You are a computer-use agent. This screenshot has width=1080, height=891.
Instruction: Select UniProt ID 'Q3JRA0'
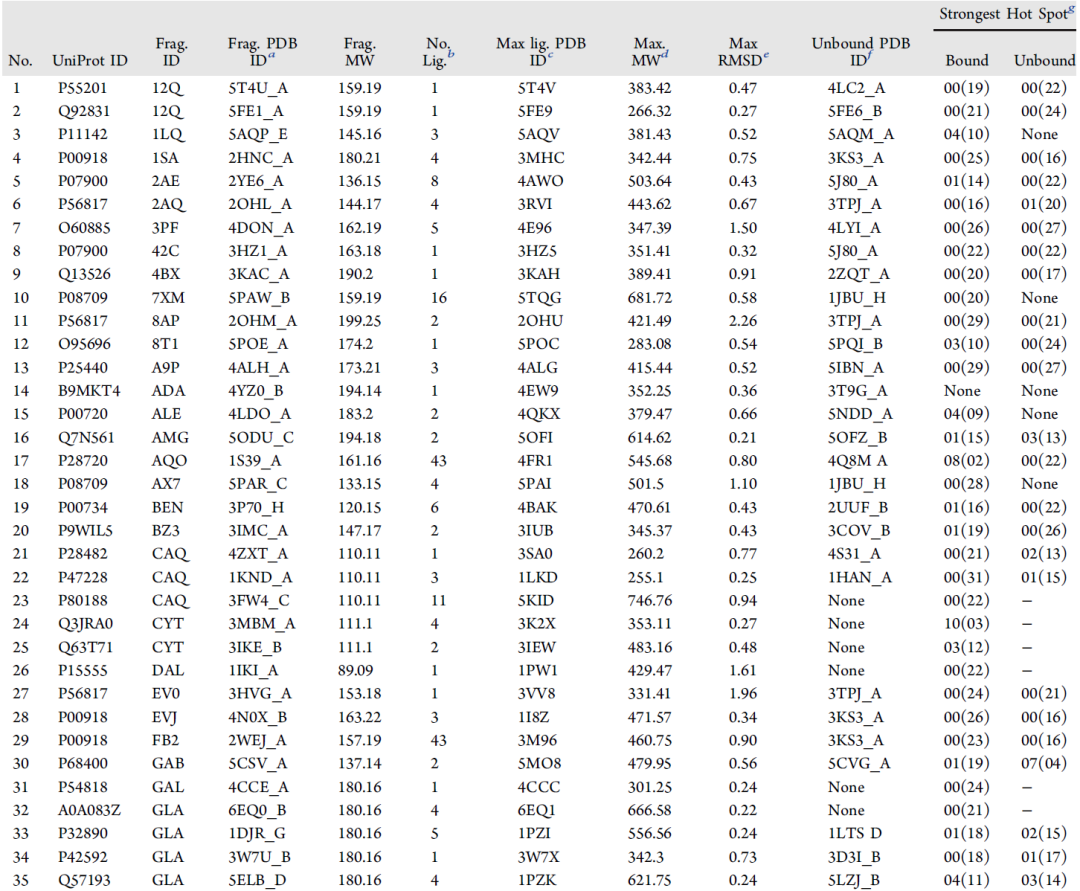click(85, 624)
